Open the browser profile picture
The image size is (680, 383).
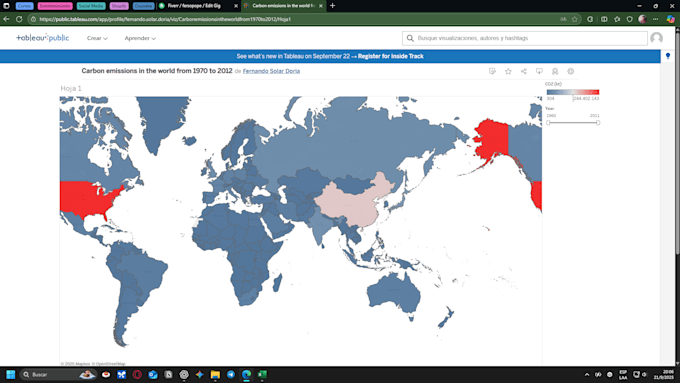(x=643, y=19)
